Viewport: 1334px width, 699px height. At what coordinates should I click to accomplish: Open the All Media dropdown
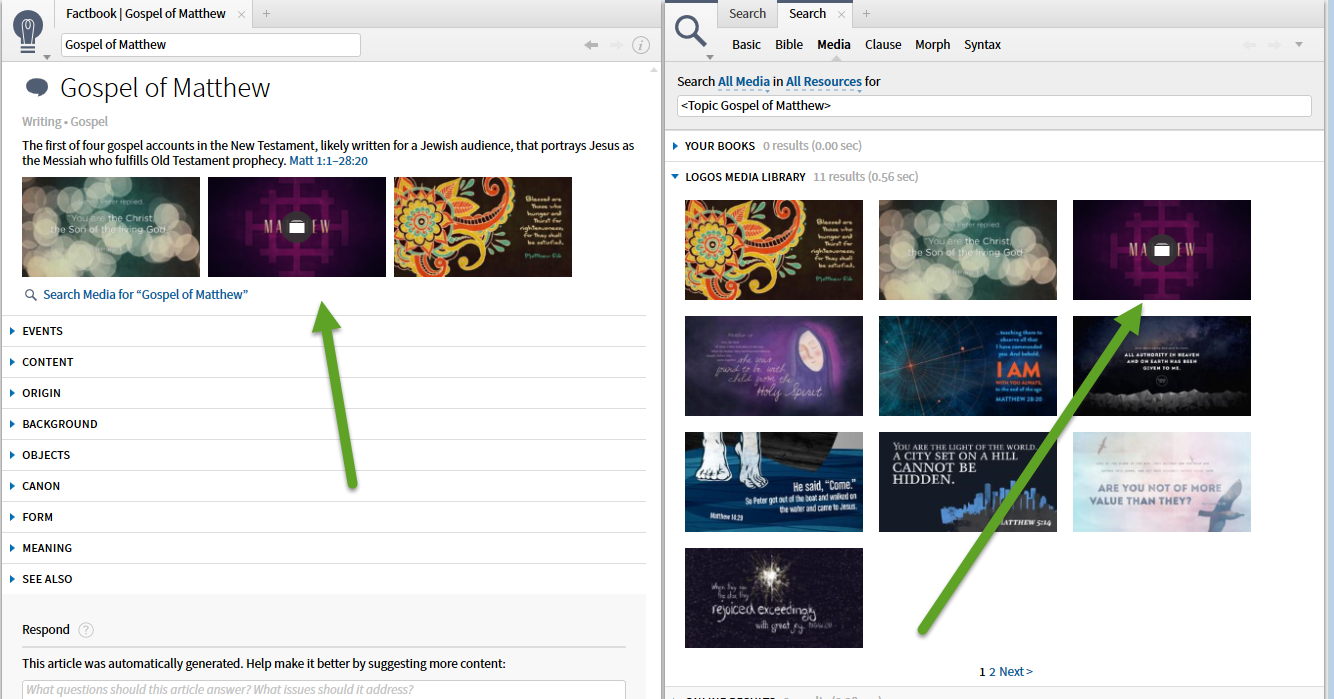coord(744,82)
